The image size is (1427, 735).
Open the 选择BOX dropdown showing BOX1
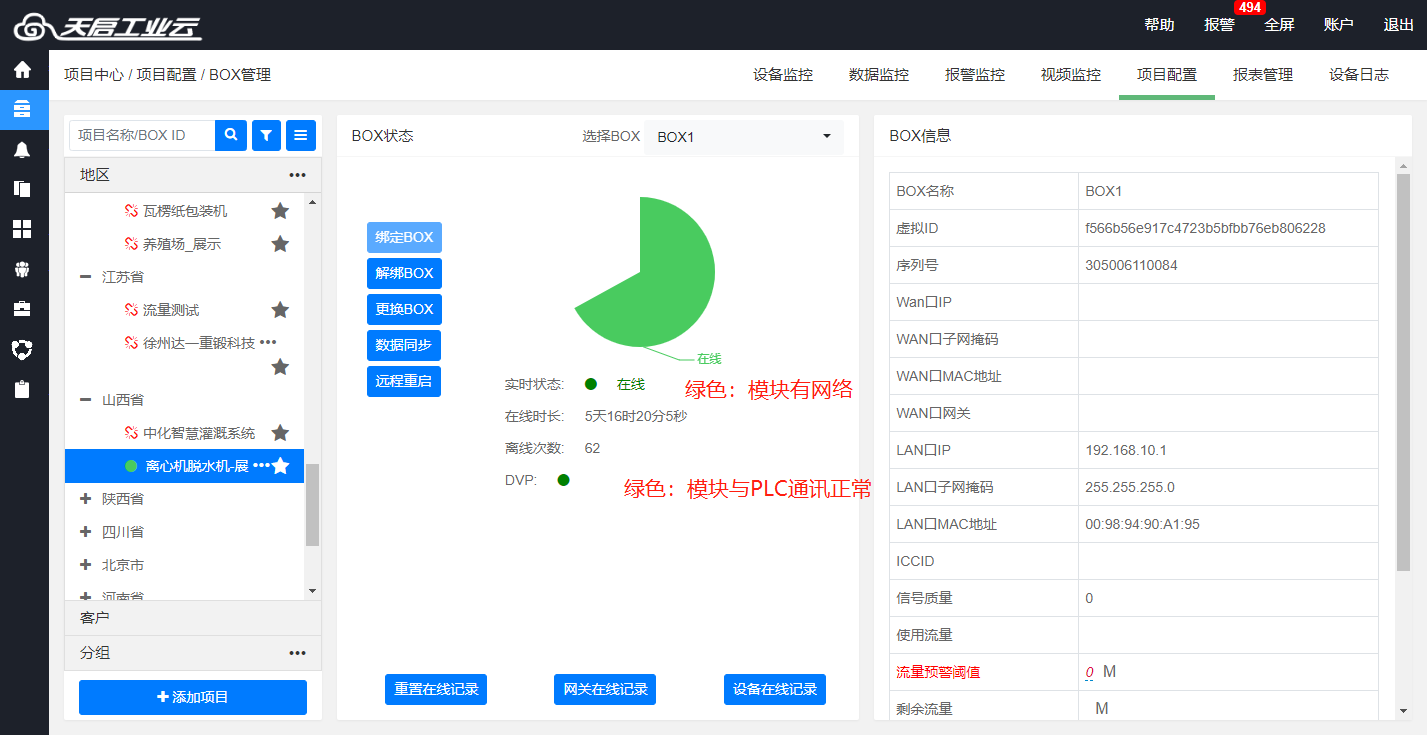point(744,137)
